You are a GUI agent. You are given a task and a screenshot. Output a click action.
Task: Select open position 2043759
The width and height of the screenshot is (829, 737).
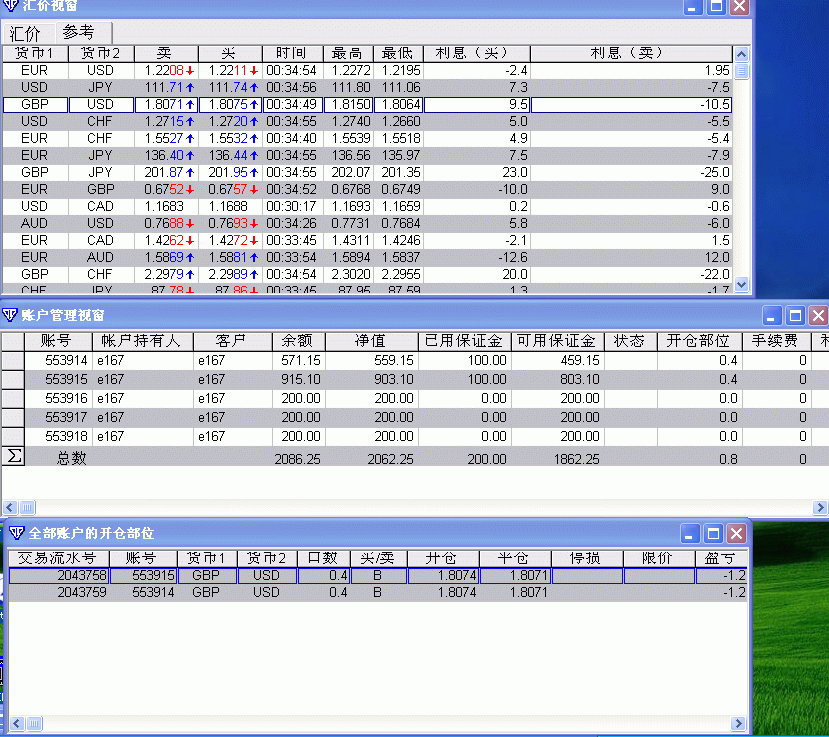point(378,592)
